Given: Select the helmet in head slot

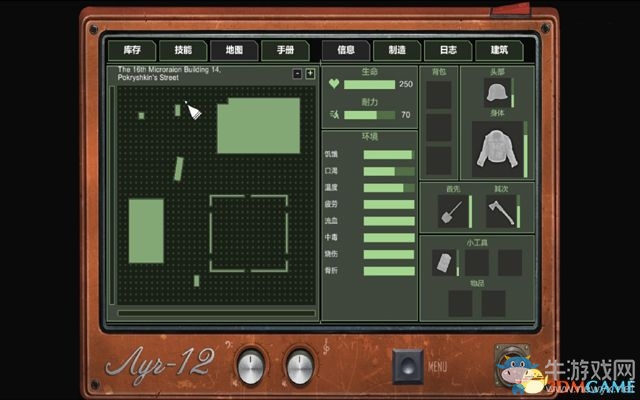Looking at the screenshot, I should [497, 92].
